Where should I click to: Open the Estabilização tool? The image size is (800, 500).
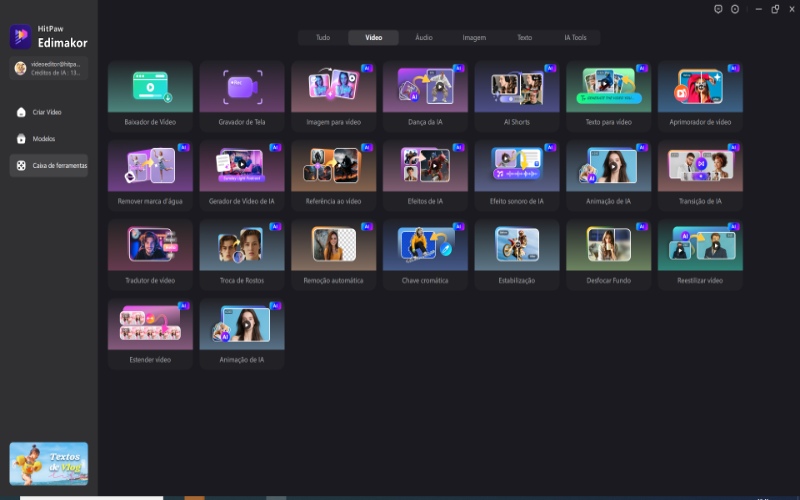tap(517, 252)
